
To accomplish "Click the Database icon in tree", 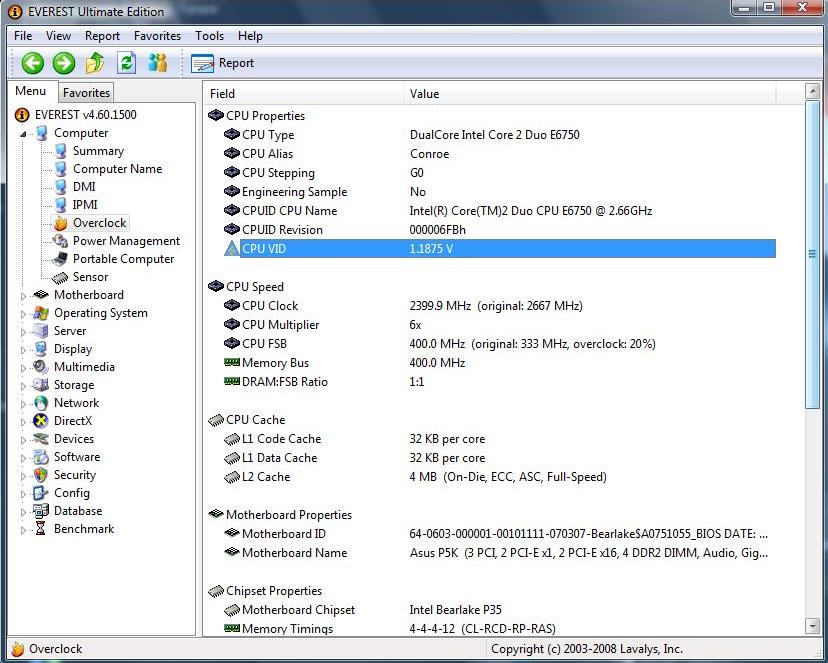I will (x=41, y=511).
